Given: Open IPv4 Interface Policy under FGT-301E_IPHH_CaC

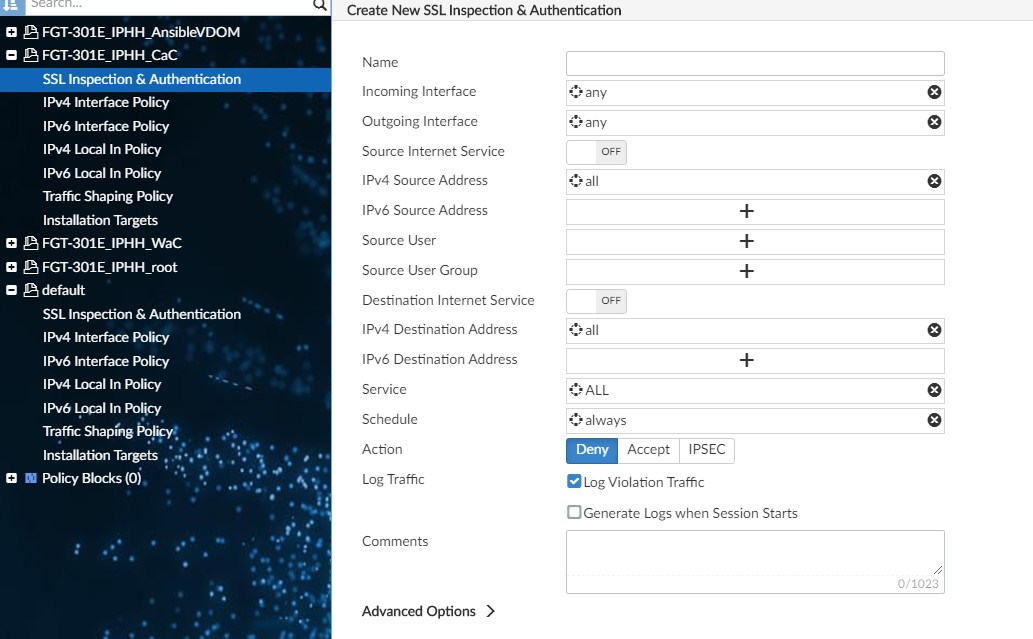Looking at the screenshot, I should [x=106, y=102].
